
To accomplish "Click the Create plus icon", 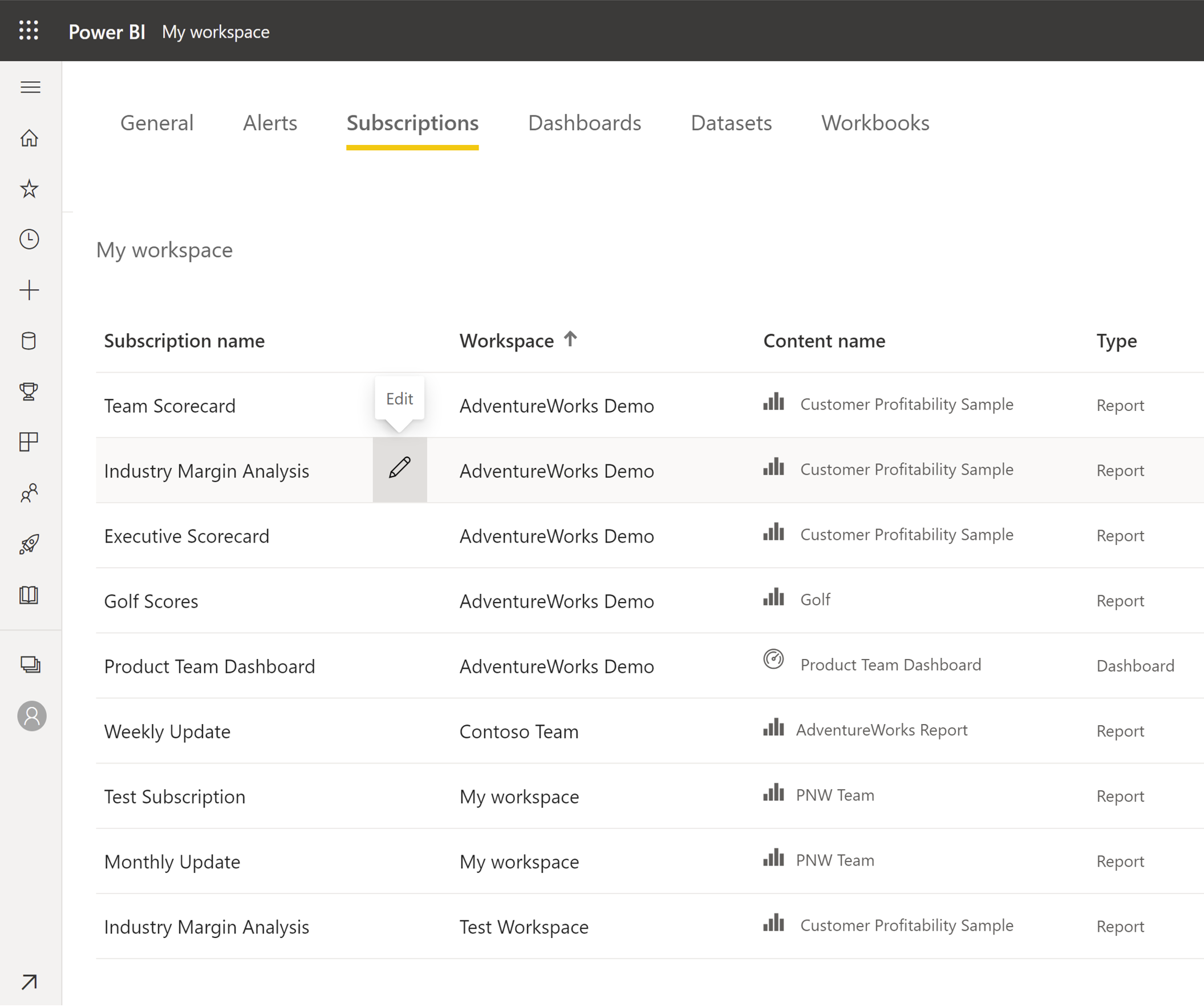I will (x=29, y=290).
